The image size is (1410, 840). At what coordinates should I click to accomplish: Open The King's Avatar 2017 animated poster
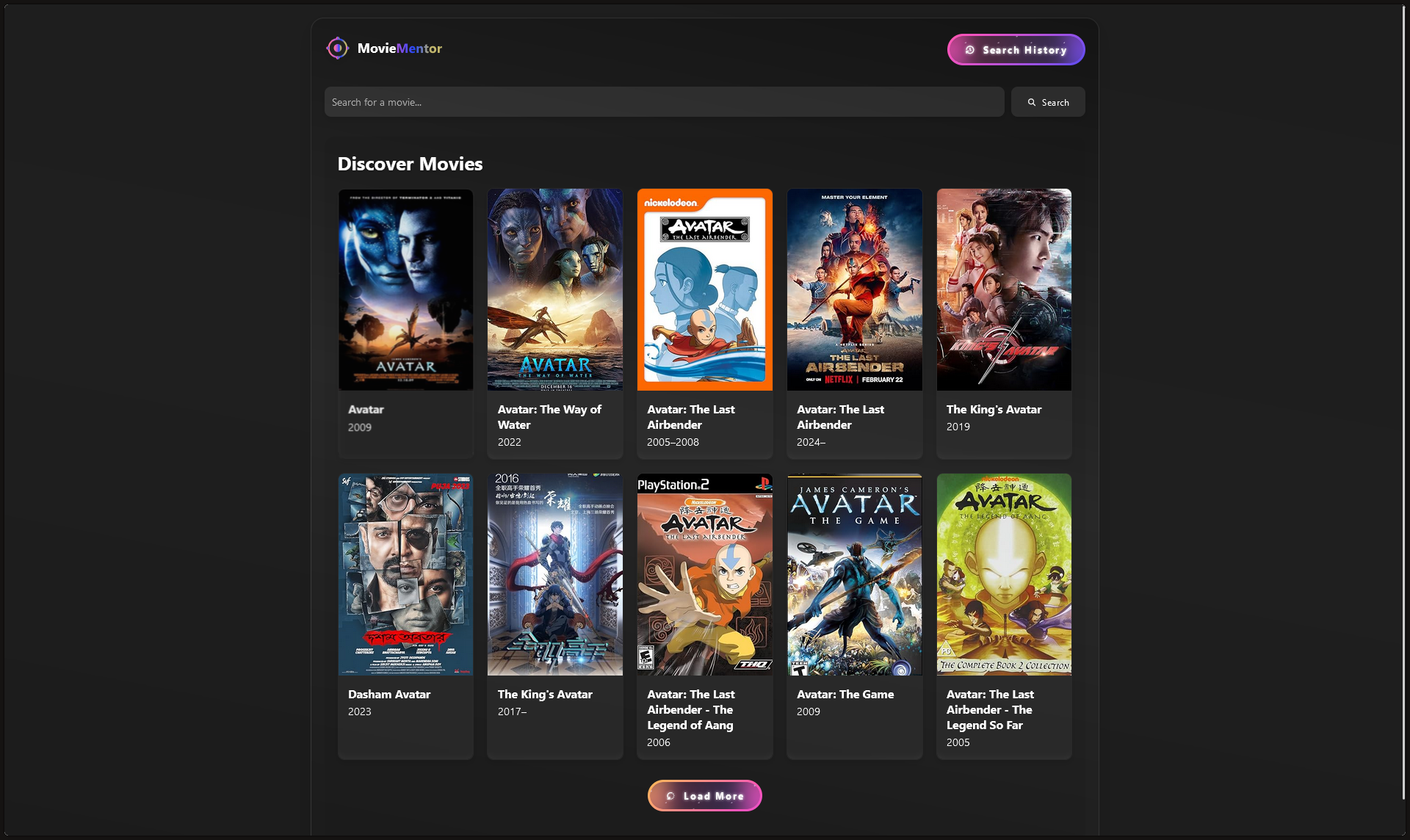555,574
